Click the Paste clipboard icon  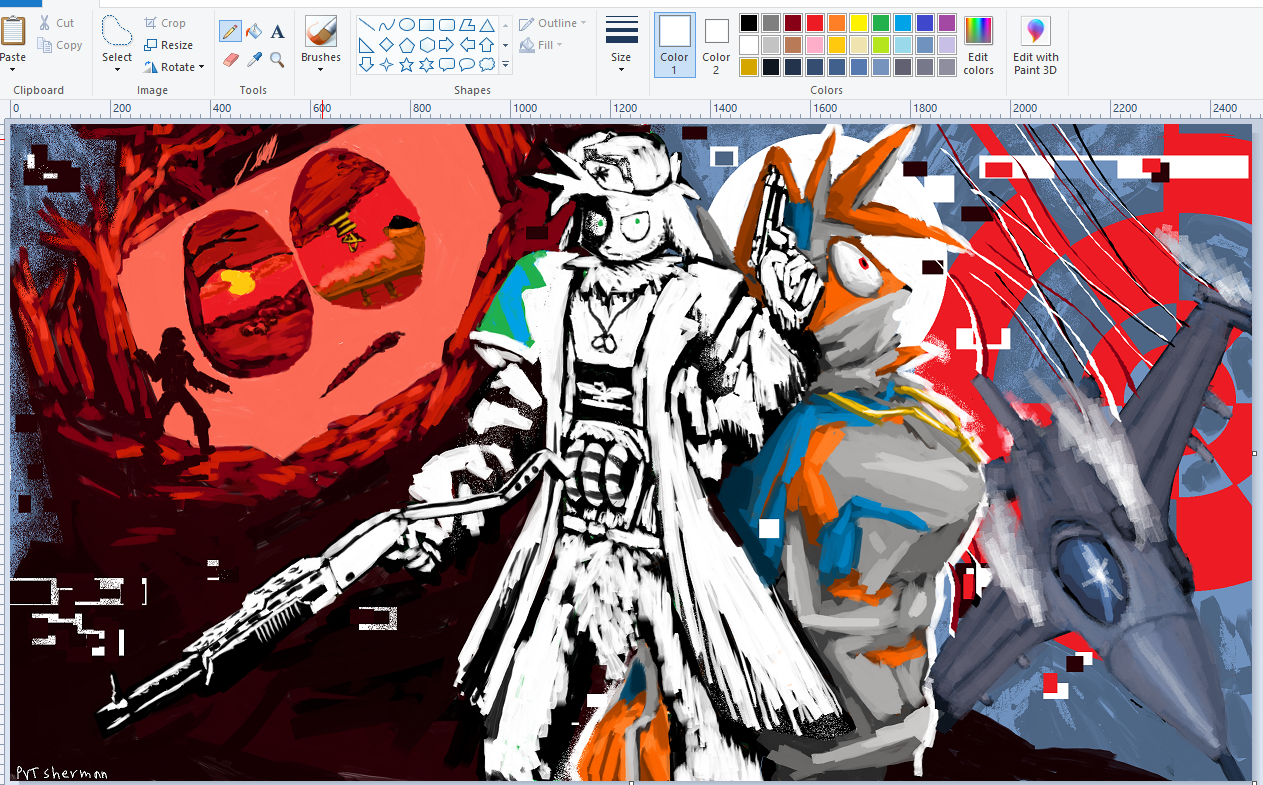coord(13,30)
